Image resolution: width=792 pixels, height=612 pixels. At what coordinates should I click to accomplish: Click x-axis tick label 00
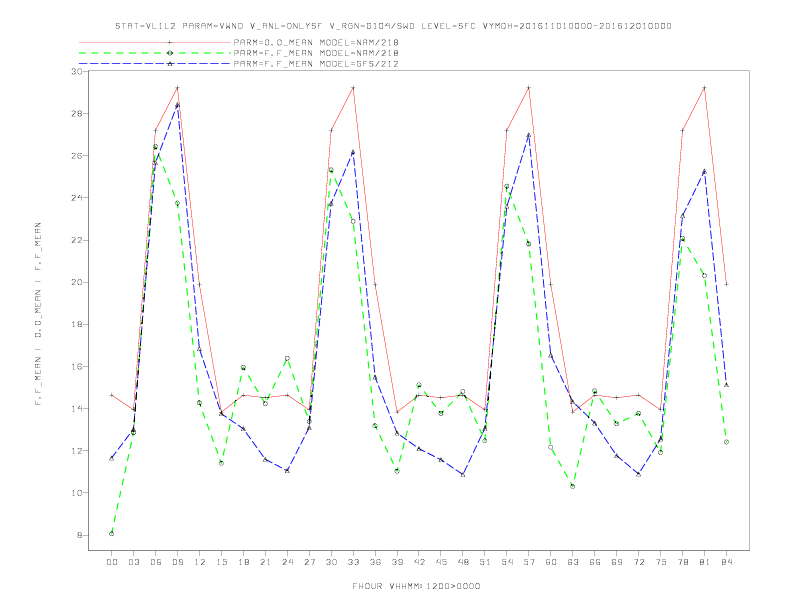click(x=112, y=562)
